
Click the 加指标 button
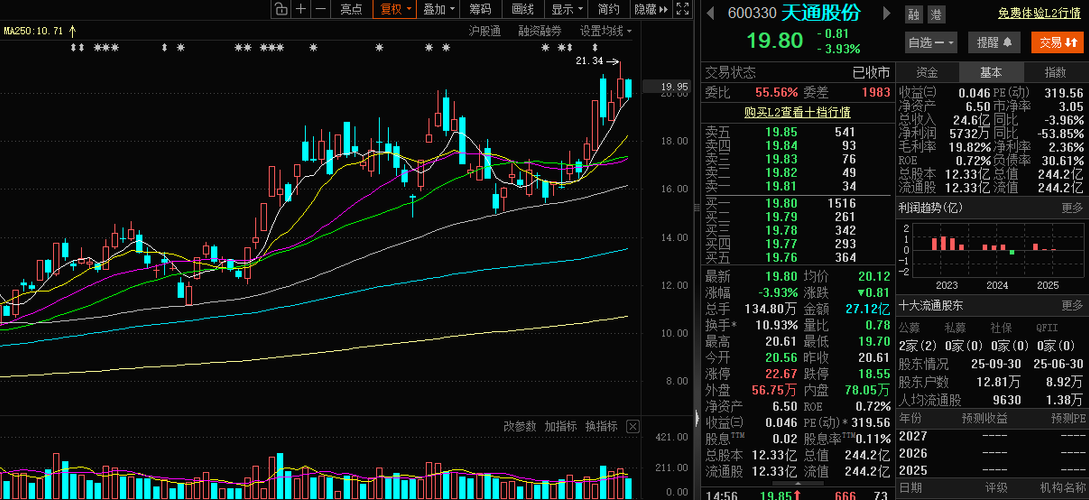coord(560,426)
